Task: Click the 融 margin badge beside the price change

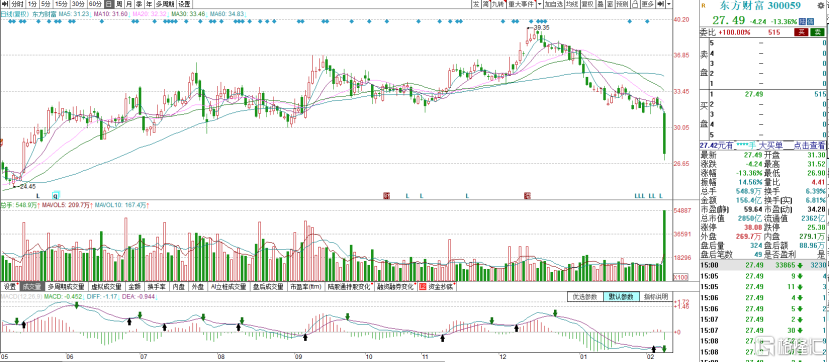Action: 802,22
